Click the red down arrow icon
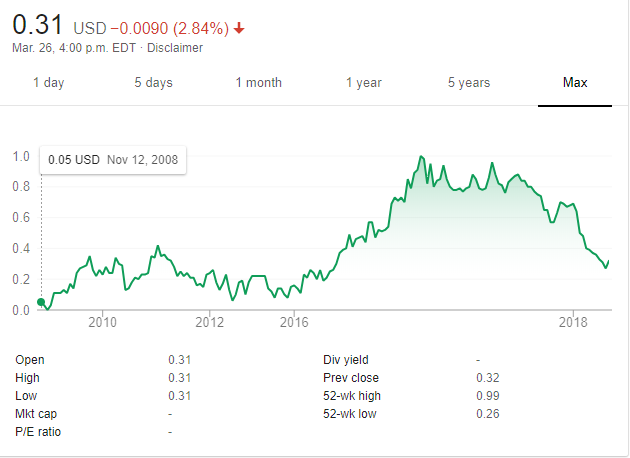The image size is (630, 458). [x=239, y=27]
